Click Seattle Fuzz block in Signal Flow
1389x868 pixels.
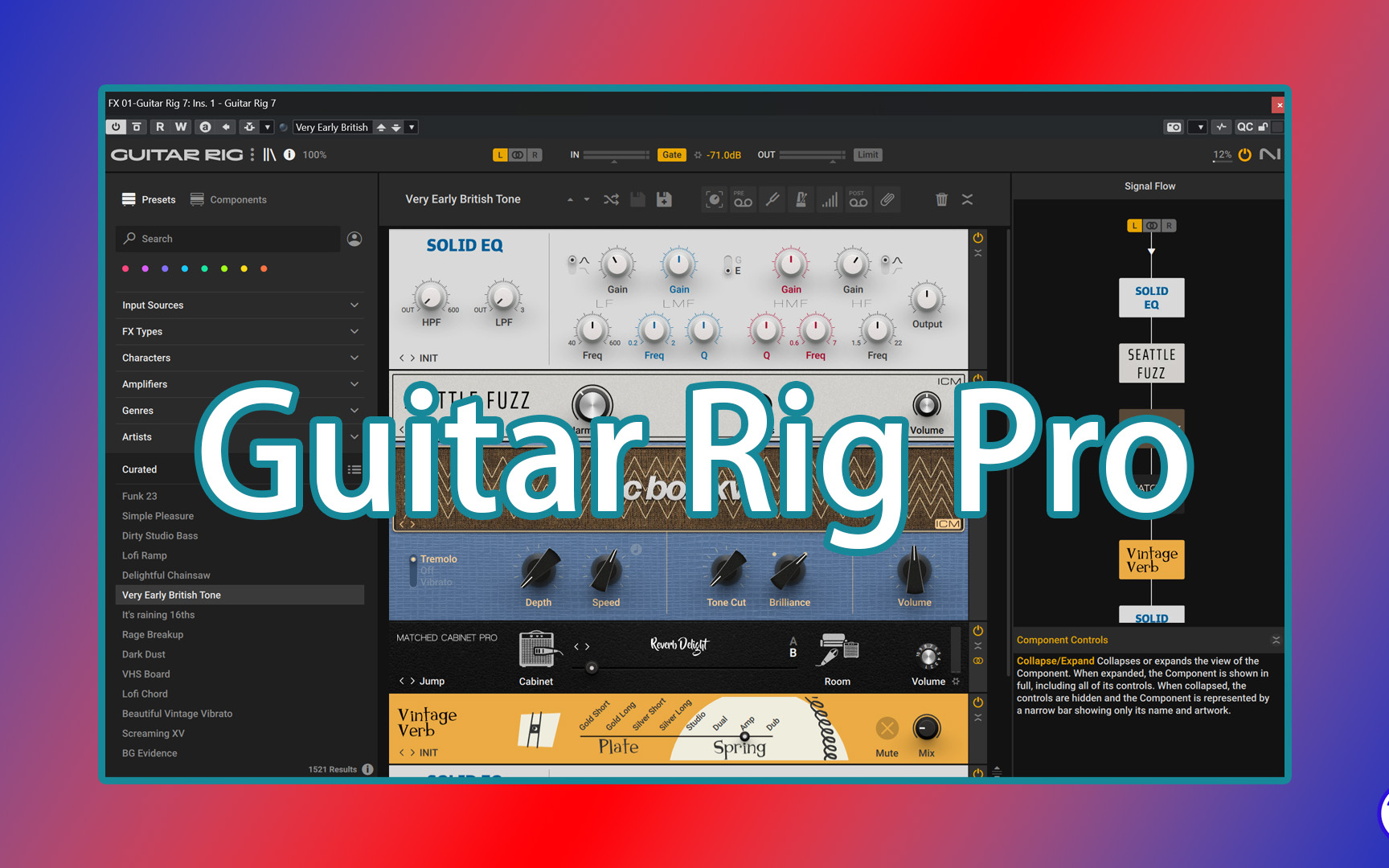click(x=1152, y=363)
